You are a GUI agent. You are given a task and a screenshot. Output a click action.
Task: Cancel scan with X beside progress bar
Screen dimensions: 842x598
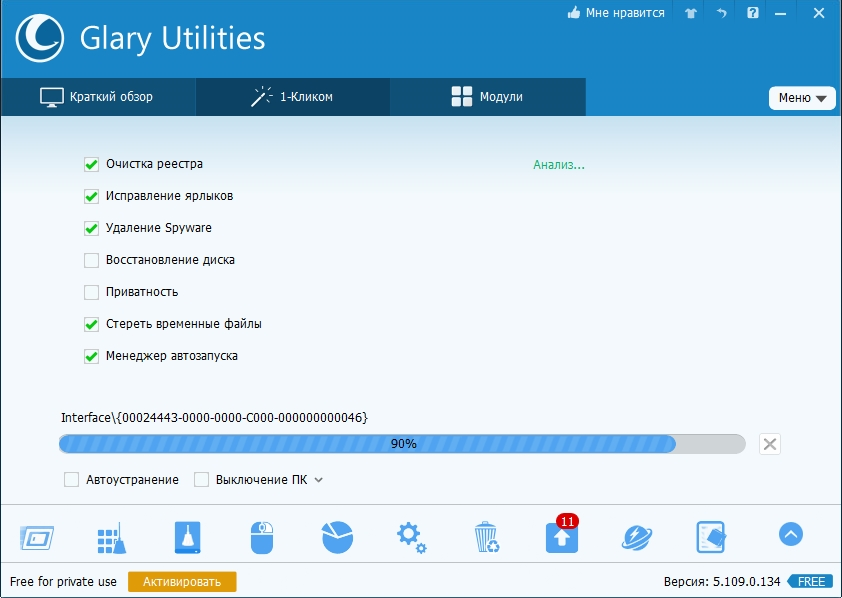coord(770,444)
